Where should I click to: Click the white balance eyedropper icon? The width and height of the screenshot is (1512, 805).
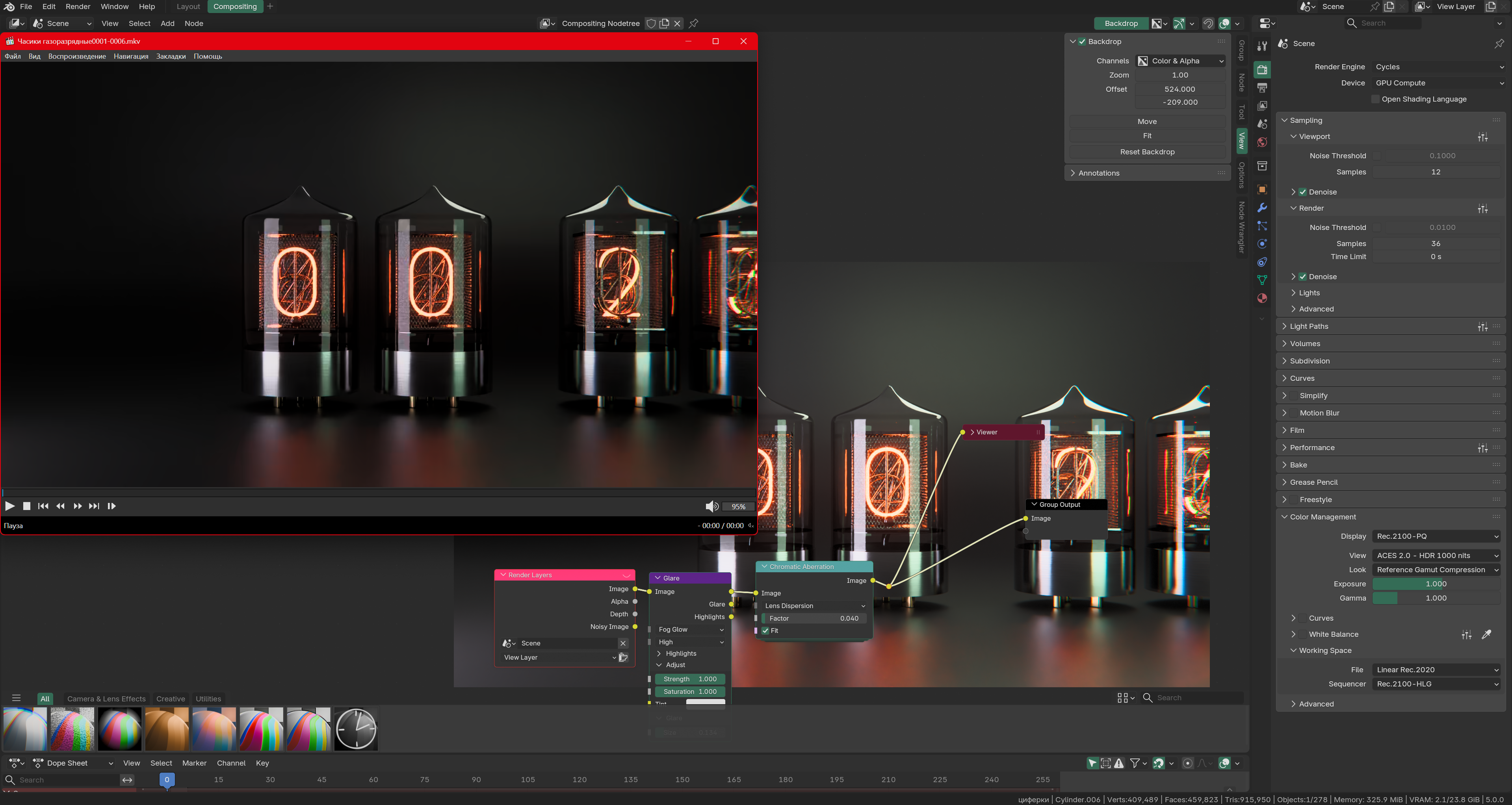[1486, 634]
